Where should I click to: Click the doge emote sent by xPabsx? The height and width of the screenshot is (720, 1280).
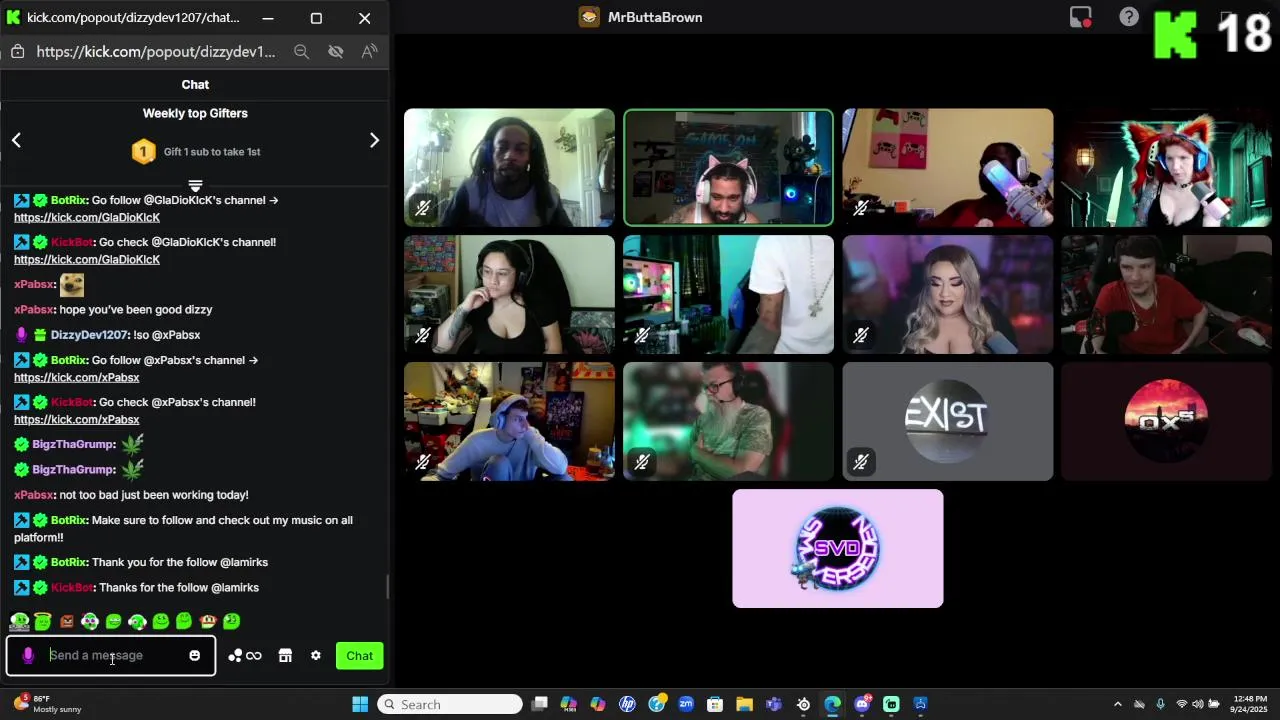click(72, 285)
